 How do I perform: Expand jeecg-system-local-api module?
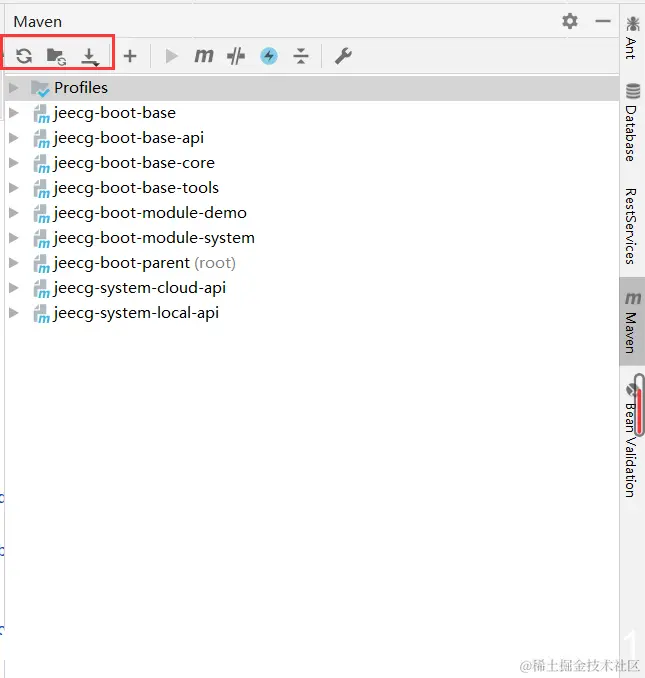pyautogui.click(x=14, y=313)
